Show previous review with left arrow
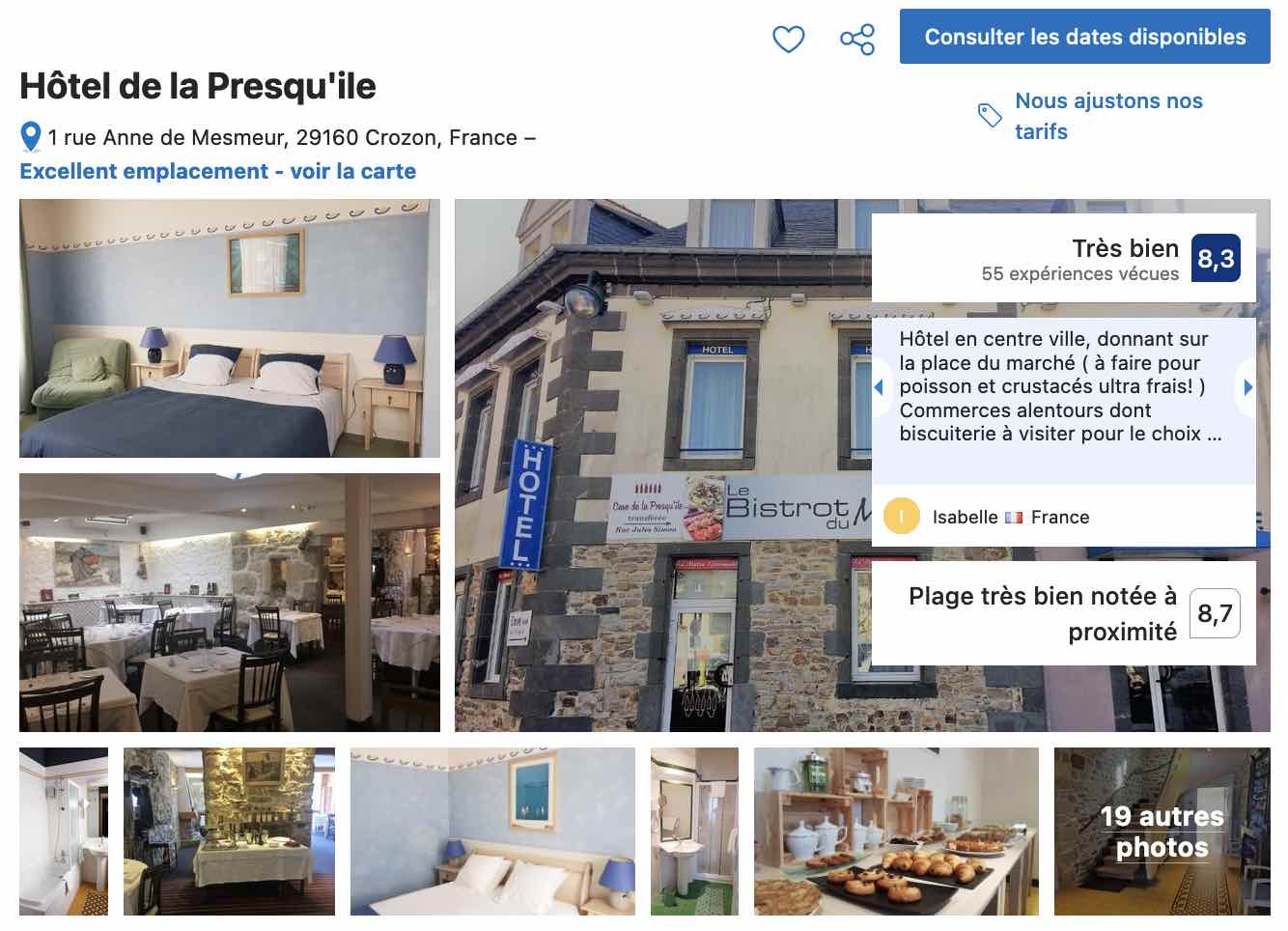Image resolution: width=1288 pixels, height=931 pixels. pos(879,387)
